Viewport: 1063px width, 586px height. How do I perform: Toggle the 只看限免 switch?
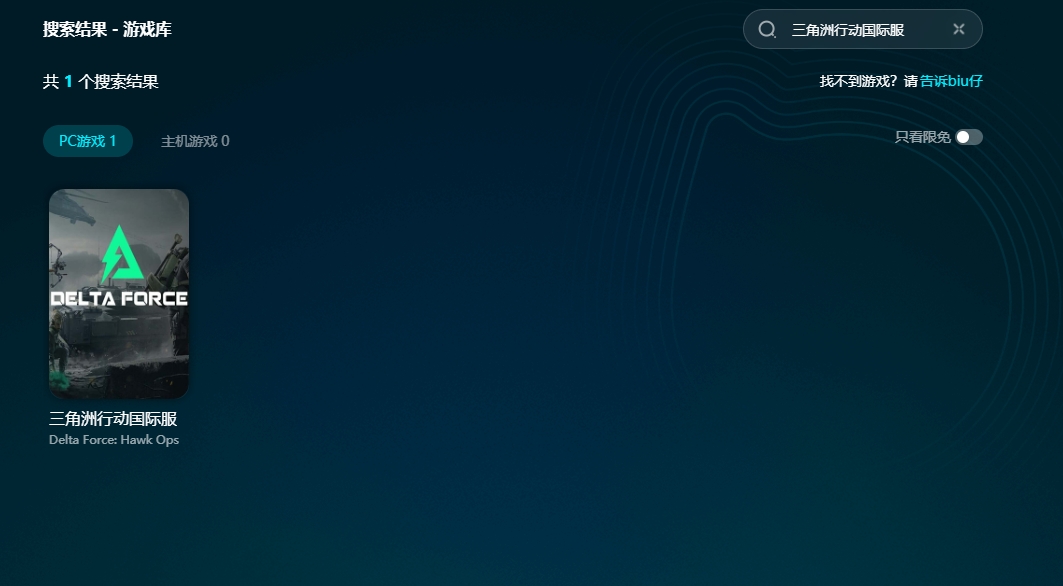pos(969,137)
